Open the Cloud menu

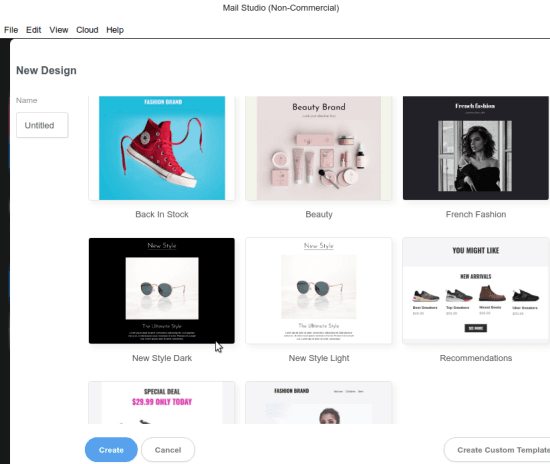pos(87,30)
